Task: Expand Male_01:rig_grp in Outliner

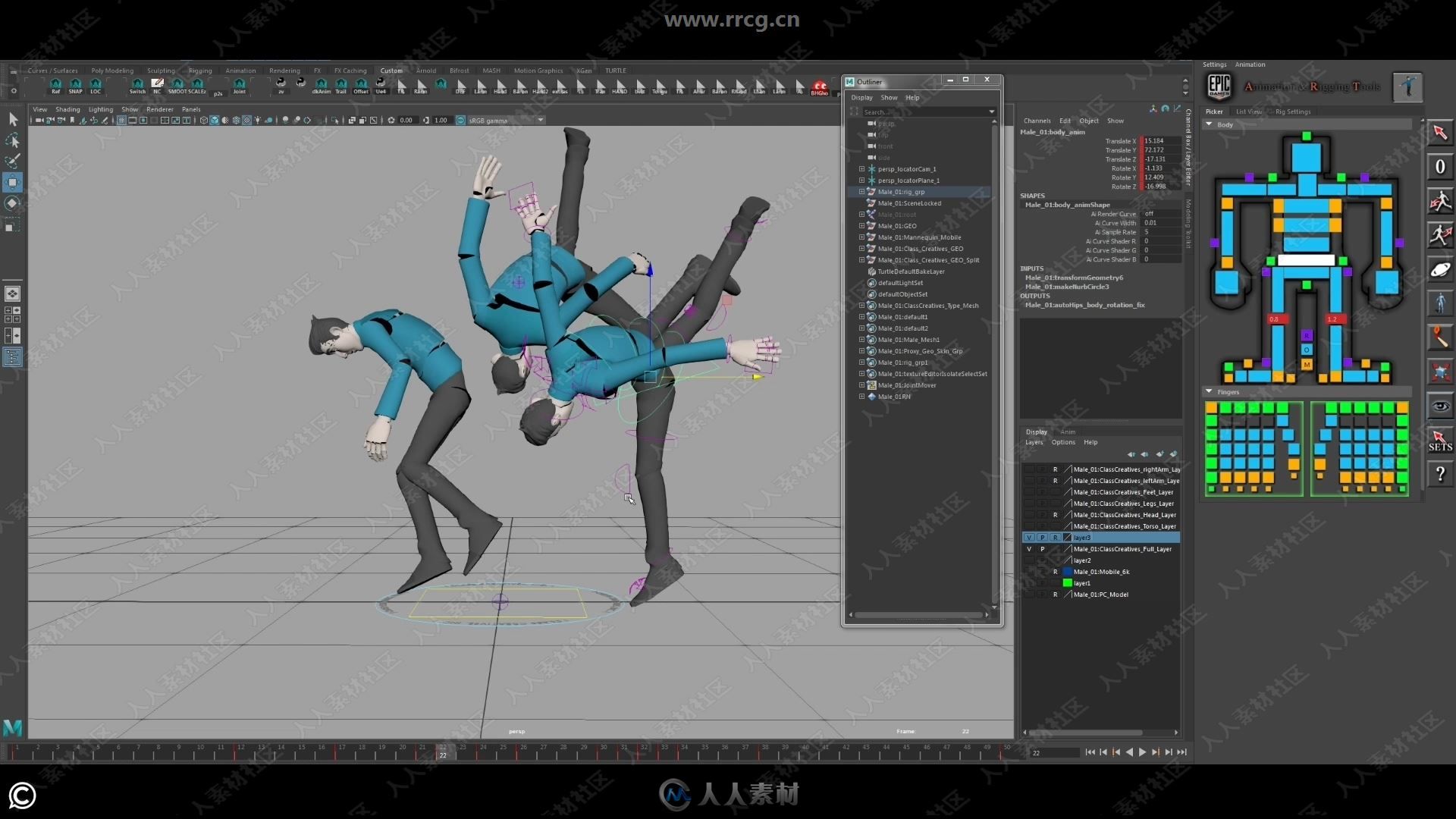Action: [861, 192]
